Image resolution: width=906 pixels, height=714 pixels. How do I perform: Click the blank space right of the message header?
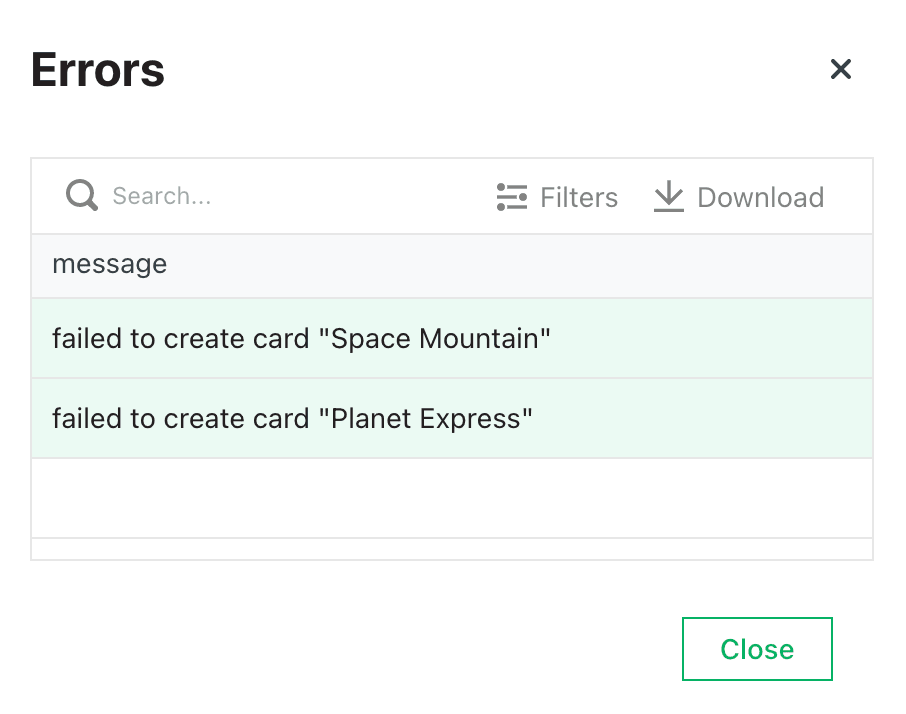tap(520, 266)
